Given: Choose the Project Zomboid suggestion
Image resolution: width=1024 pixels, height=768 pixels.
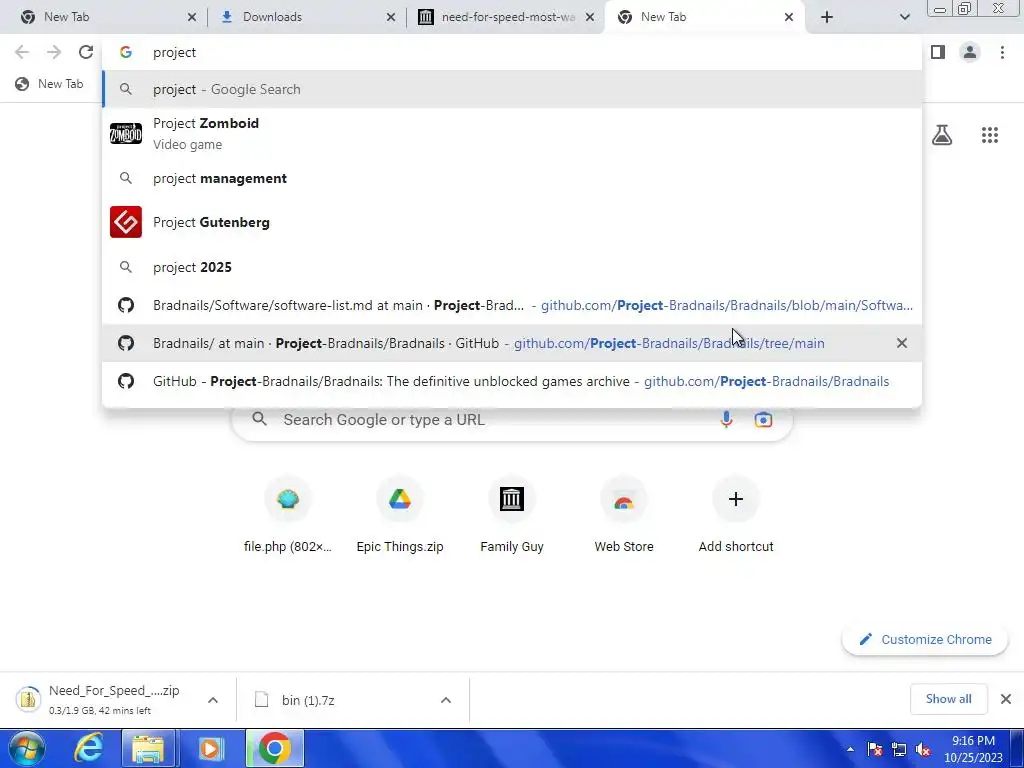Looking at the screenshot, I should (x=512, y=133).
